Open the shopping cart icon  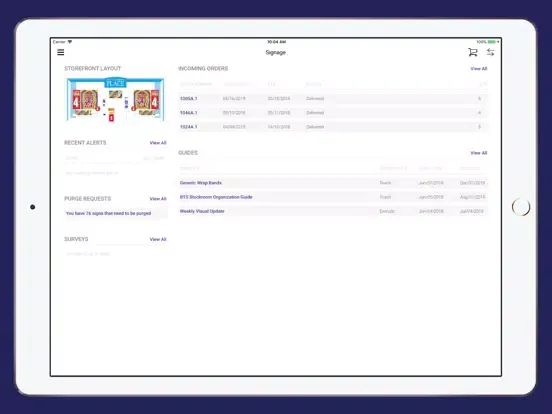(472, 52)
